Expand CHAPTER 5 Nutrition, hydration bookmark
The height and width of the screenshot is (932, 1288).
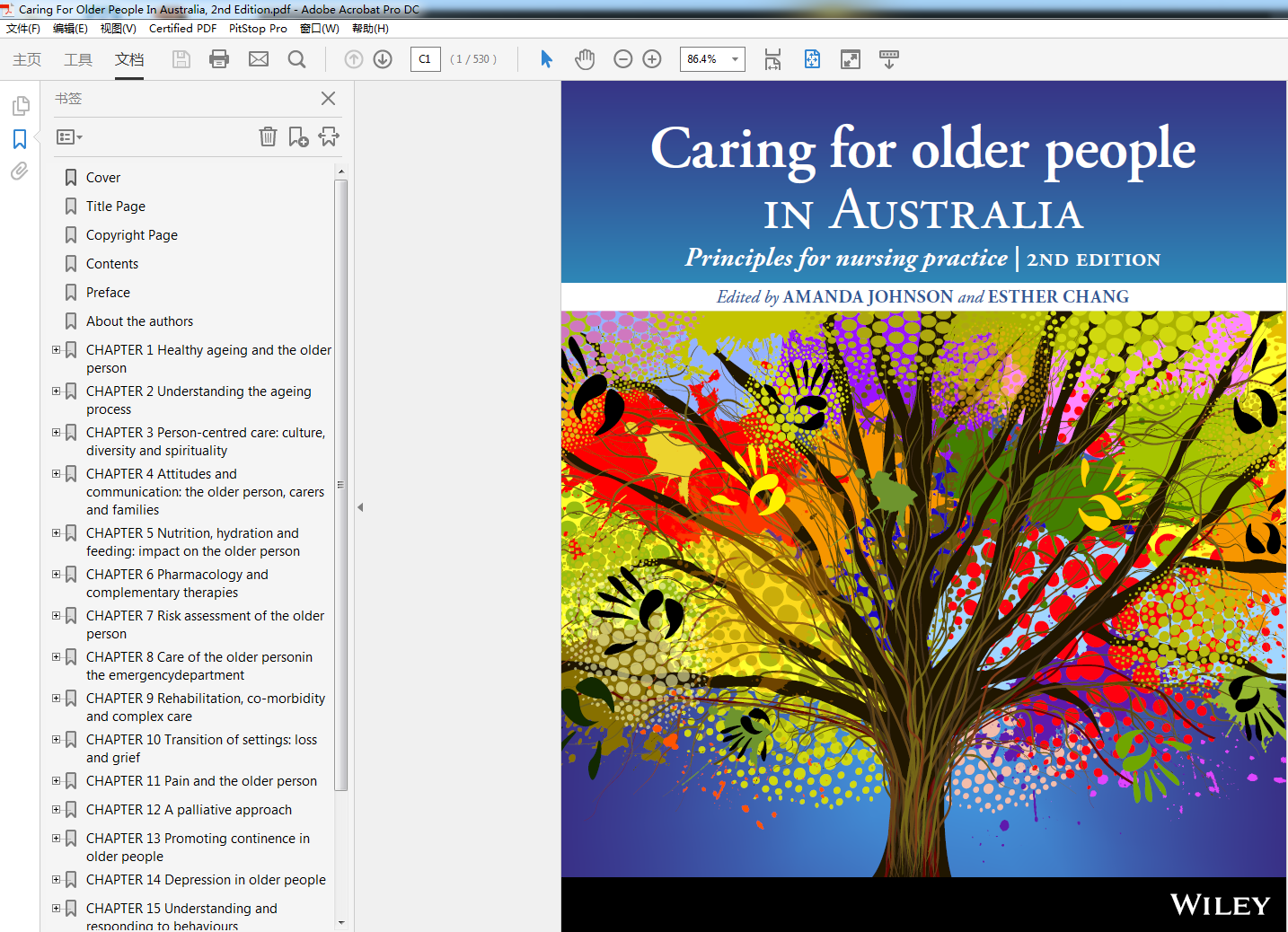[x=56, y=533]
